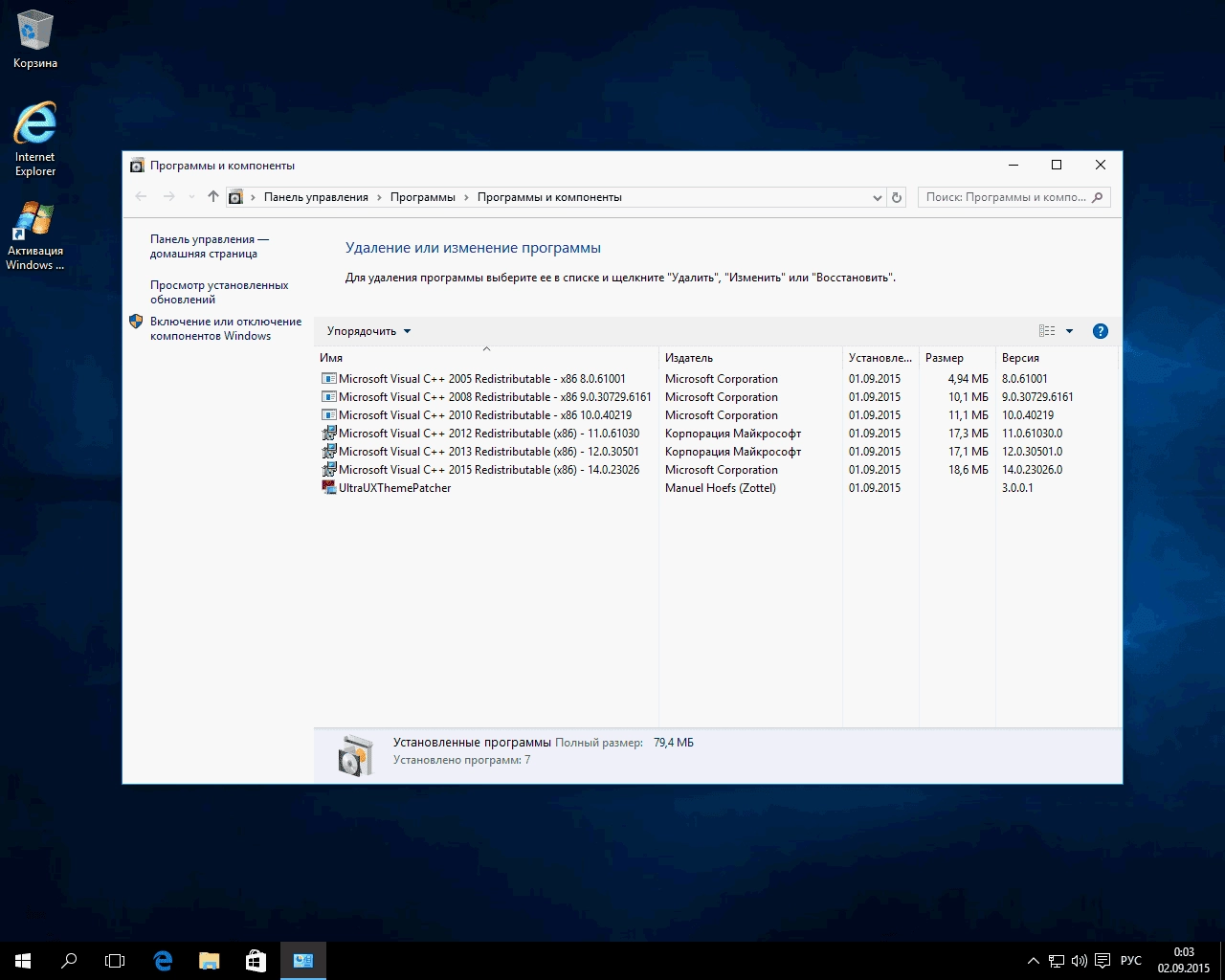
Task: Click the UltraUXThemePatcher program icon
Action: (328, 488)
